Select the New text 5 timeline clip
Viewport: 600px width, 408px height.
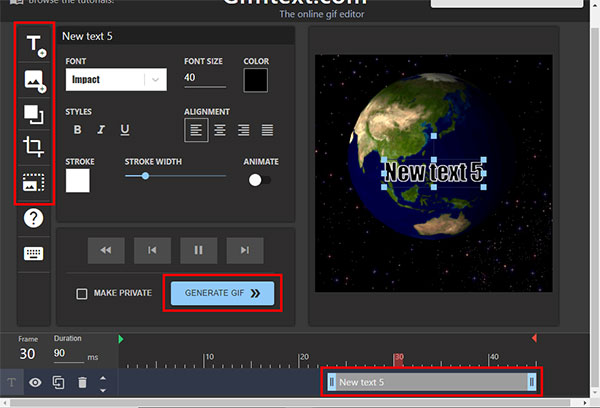431,382
